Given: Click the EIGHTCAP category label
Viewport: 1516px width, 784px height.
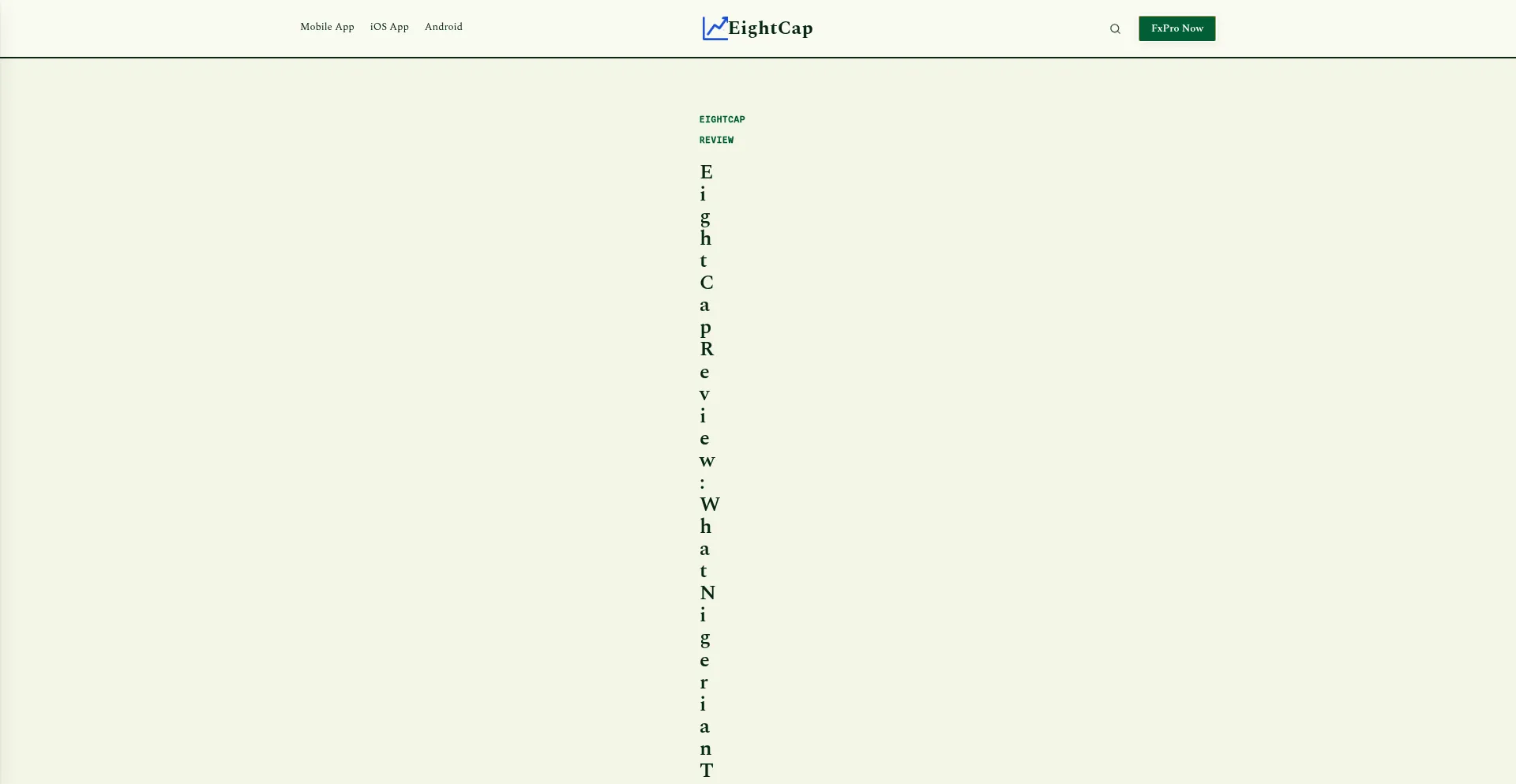Looking at the screenshot, I should [722, 119].
